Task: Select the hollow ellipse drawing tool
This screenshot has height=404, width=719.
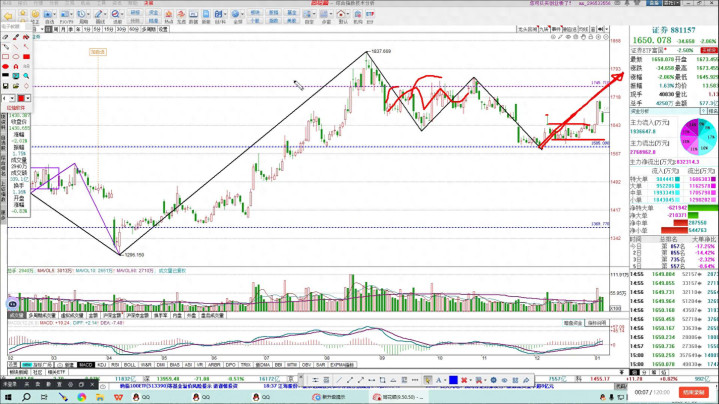Action: [x=16, y=57]
